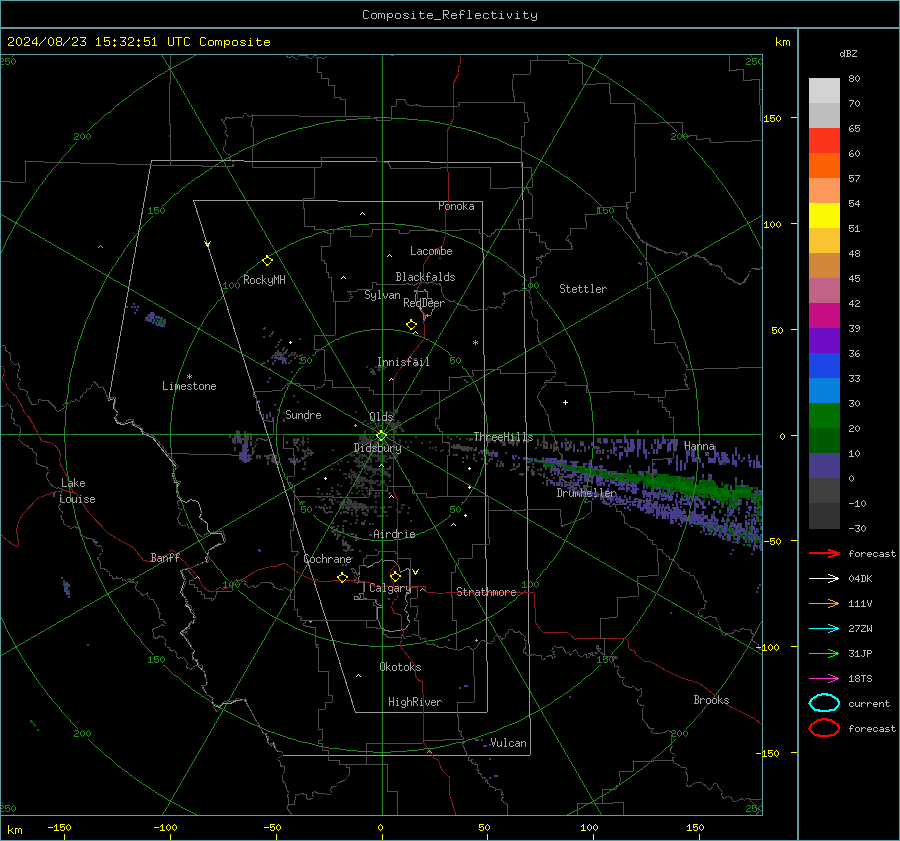Select the yellow diamond marker above RedDeer
This screenshot has width=900, height=841.
coord(411,325)
